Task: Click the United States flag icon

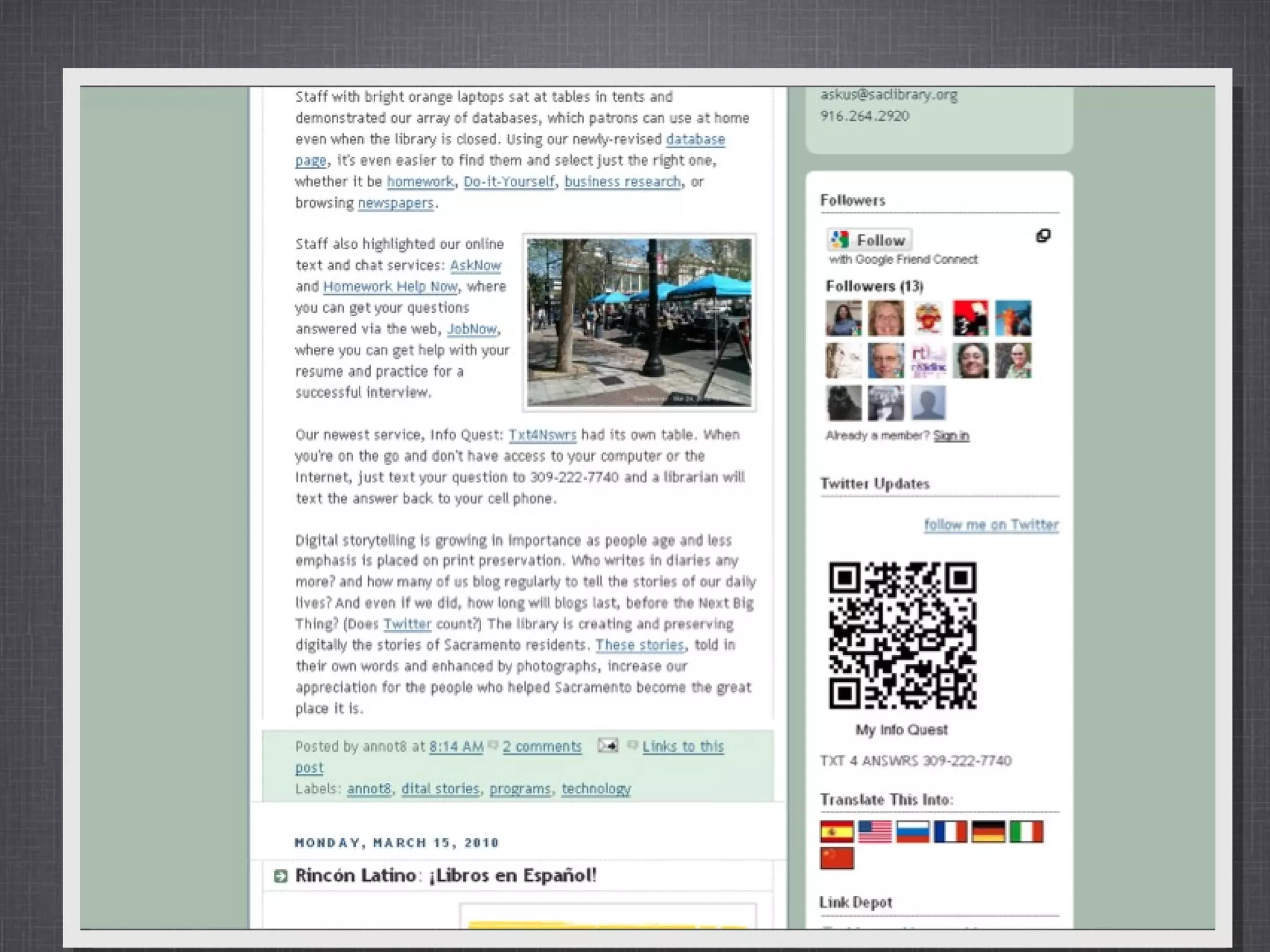Action: click(x=874, y=831)
